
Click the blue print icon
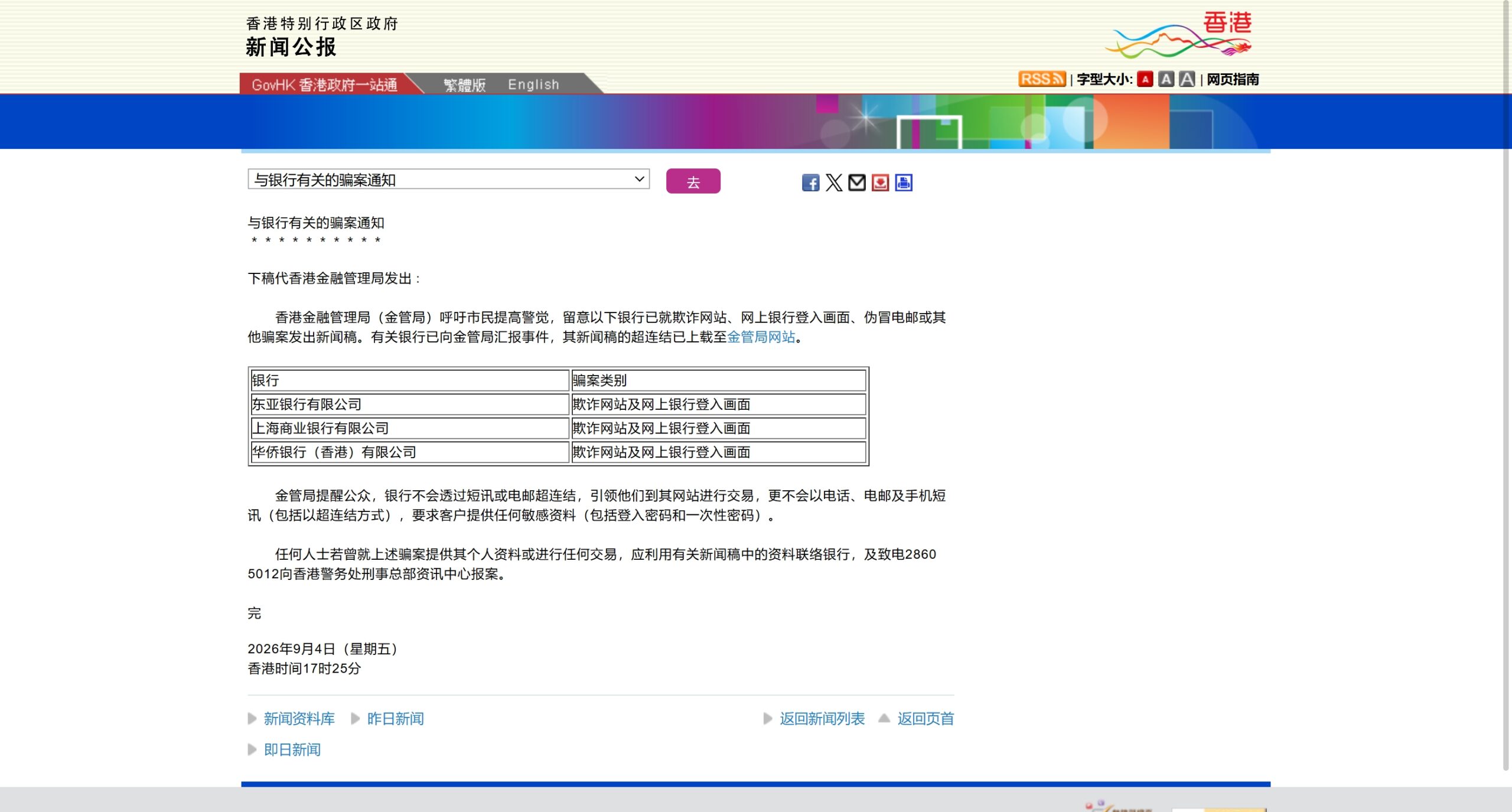(904, 182)
